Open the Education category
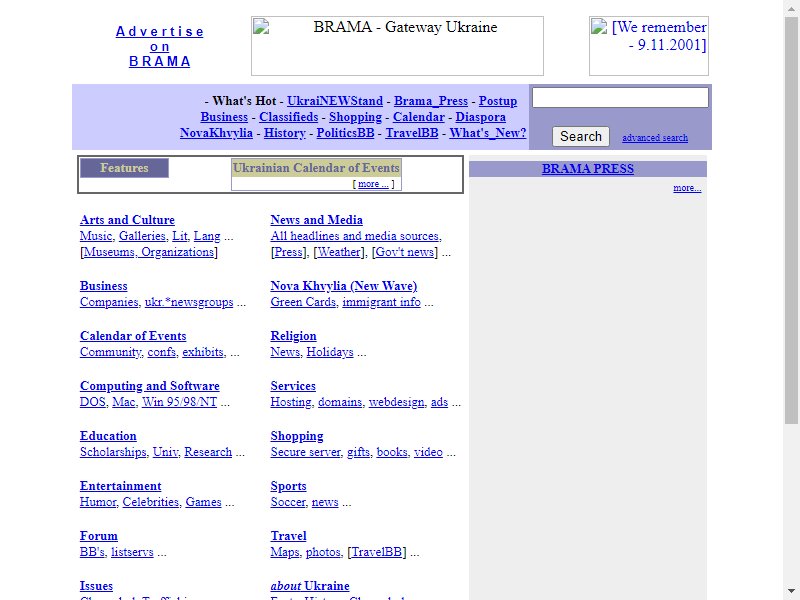Viewport: 800px width, 600px height. coord(108,436)
